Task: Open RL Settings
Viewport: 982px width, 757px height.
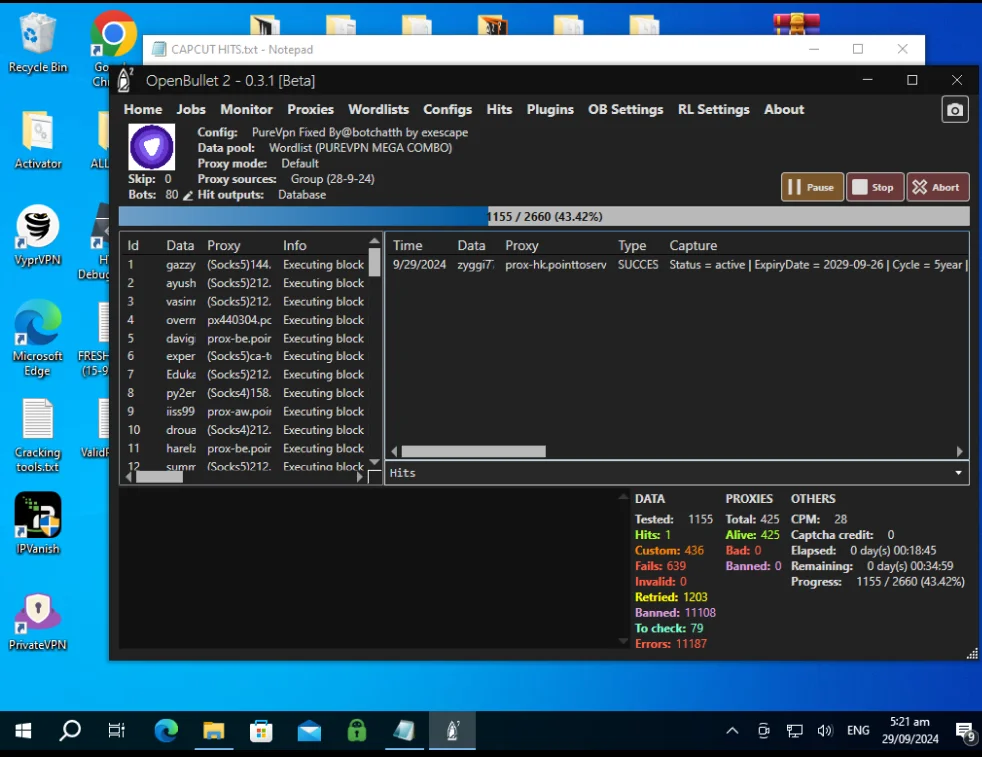Action: tap(713, 110)
